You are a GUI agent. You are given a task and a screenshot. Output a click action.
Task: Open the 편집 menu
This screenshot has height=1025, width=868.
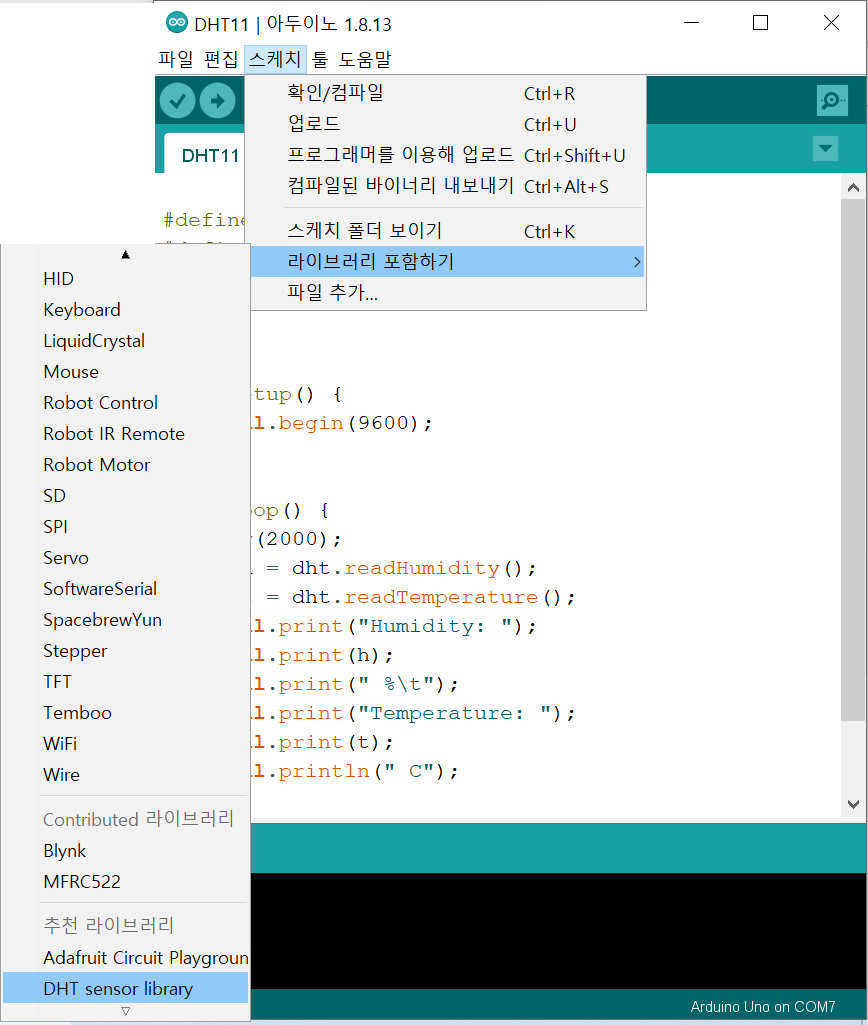coord(221,59)
